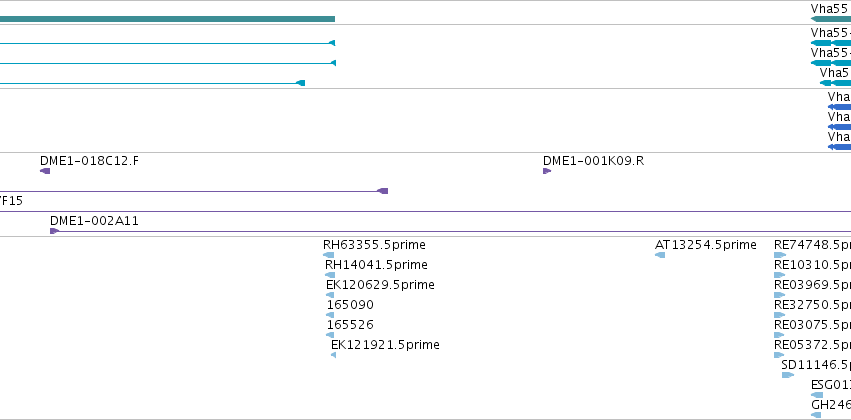The image size is (851, 420).
Task: Select the arrow glyph under GH246
Action: tap(816, 415)
